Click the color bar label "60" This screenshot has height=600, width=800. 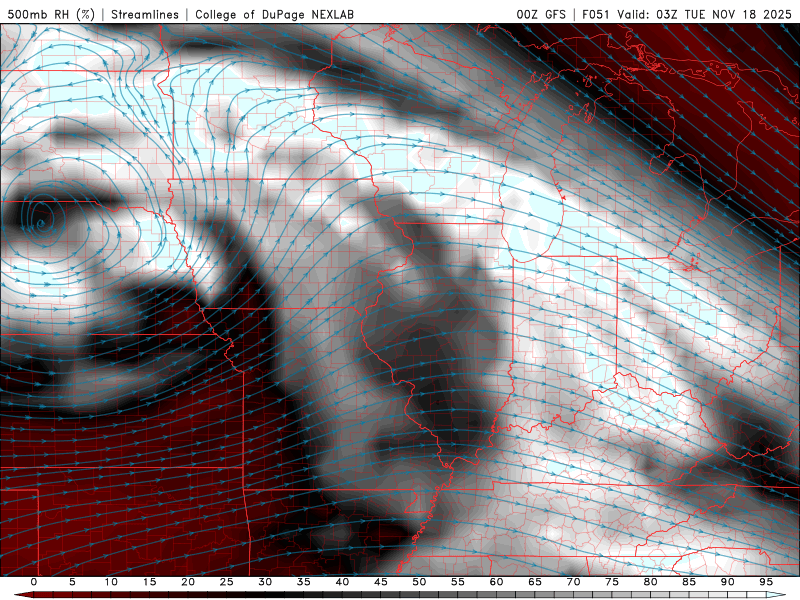click(496, 582)
